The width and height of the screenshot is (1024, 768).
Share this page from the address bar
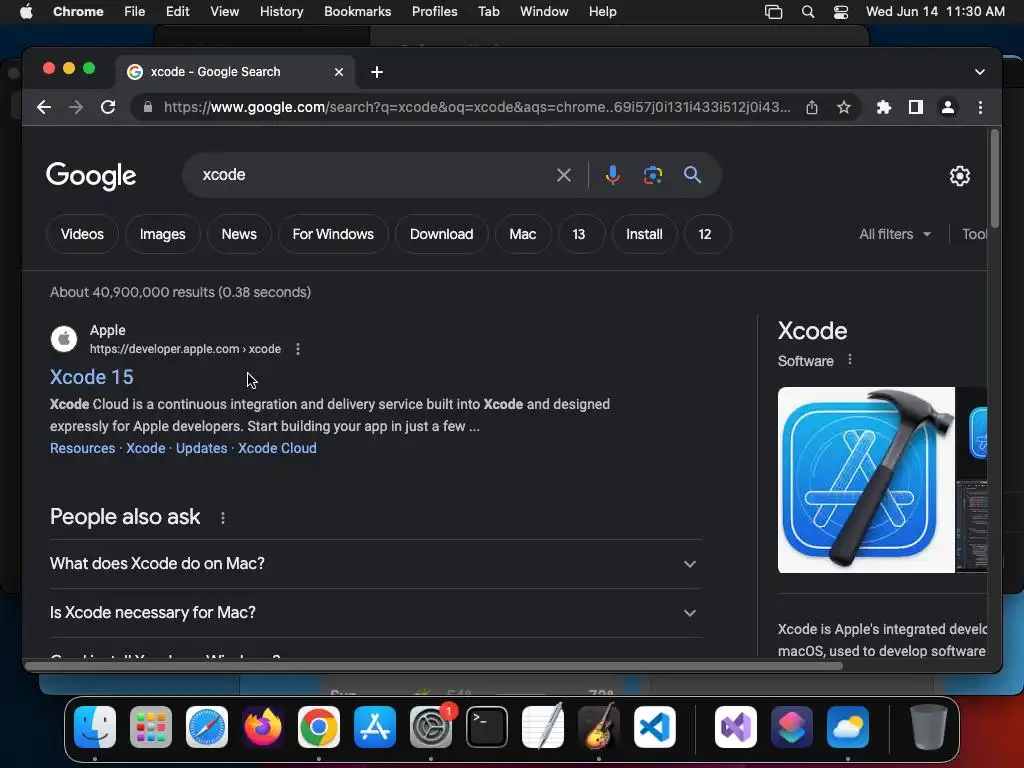click(x=812, y=107)
